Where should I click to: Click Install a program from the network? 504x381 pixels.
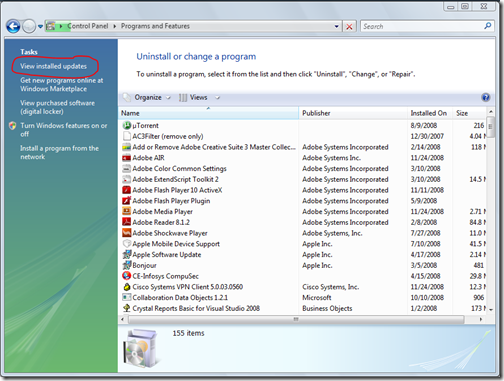click(59, 152)
